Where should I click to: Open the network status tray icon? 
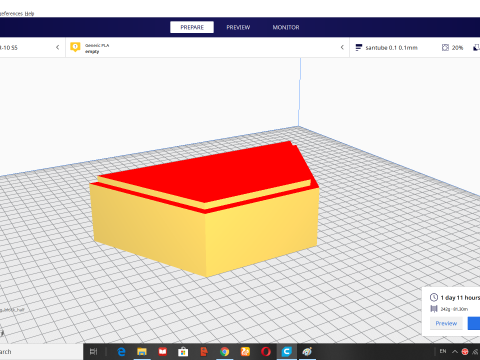[476, 351]
